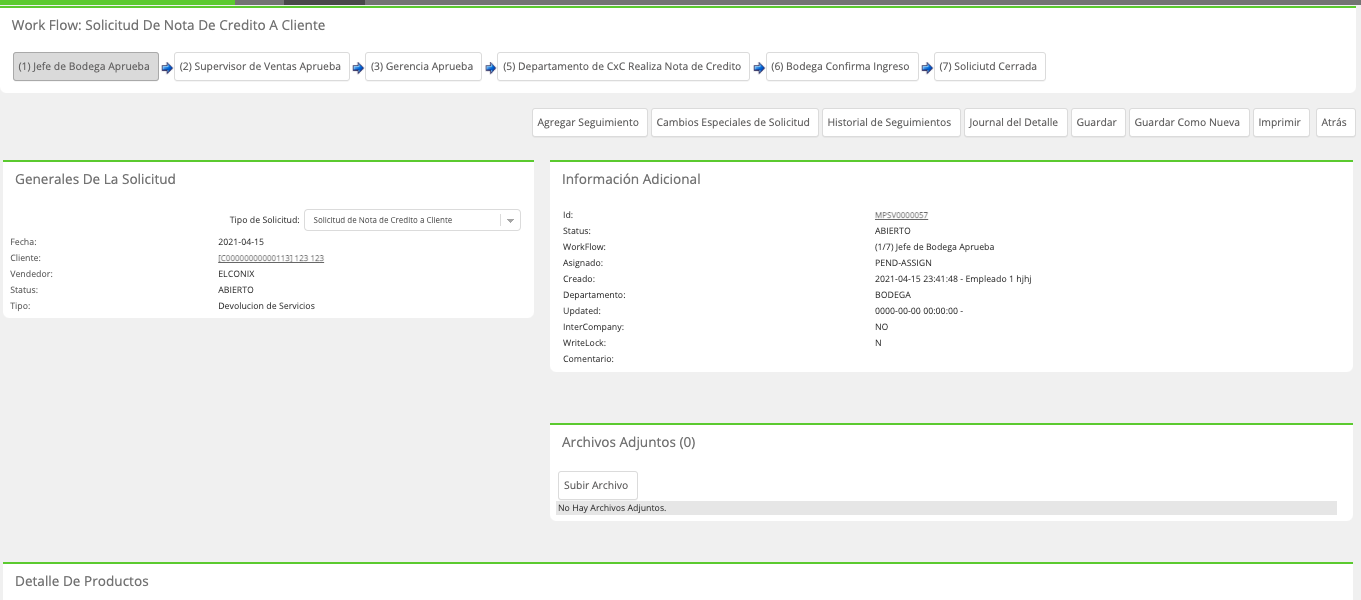Select Creado timestamp with Empleado 1 hjhj
1361x600 pixels.
pyautogui.click(x=953, y=279)
